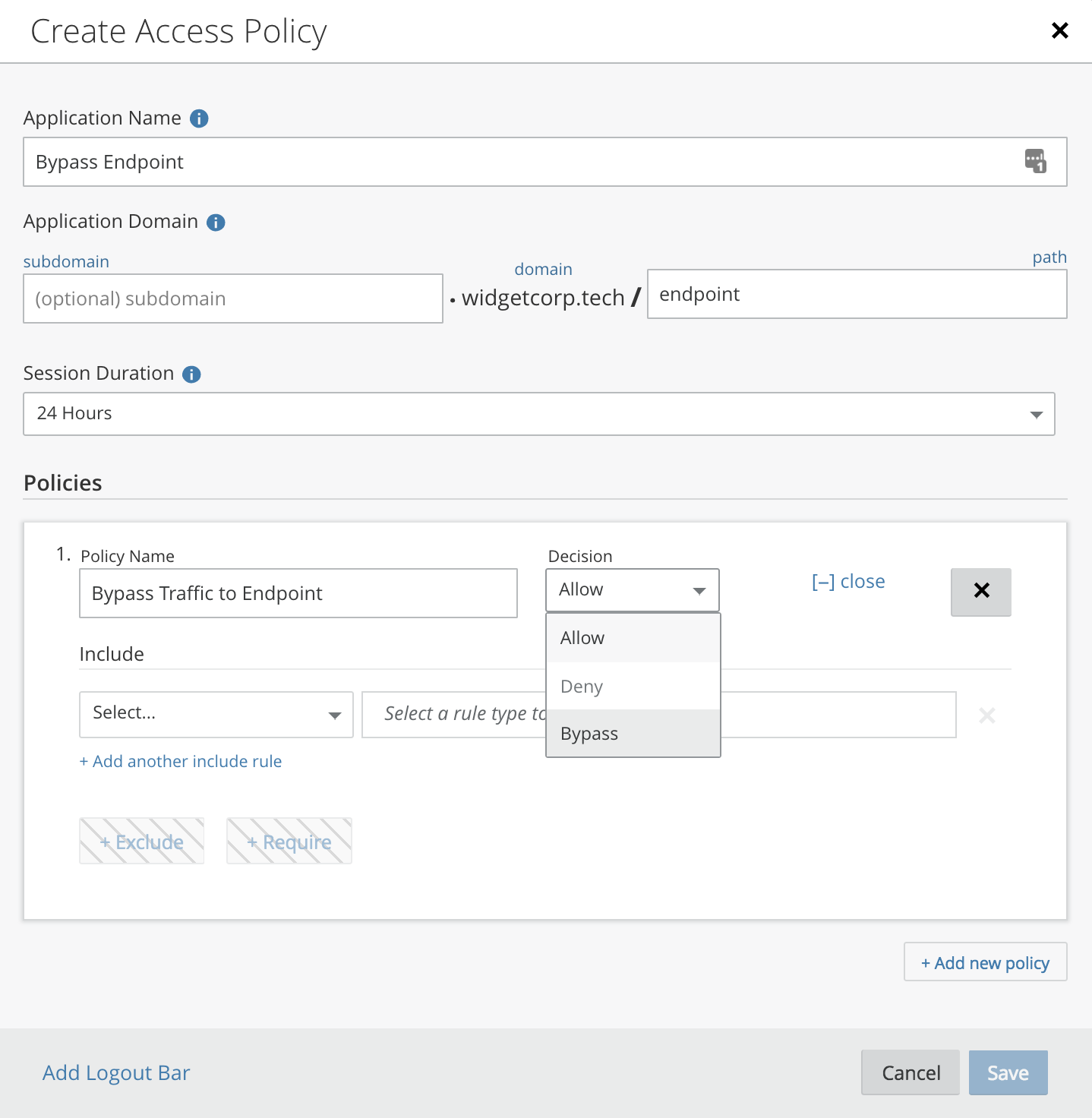Pick Allow in the Decision options list
Image resolution: width=1092 pixels, height=1118 pixels.
click(x=582, y=638)
